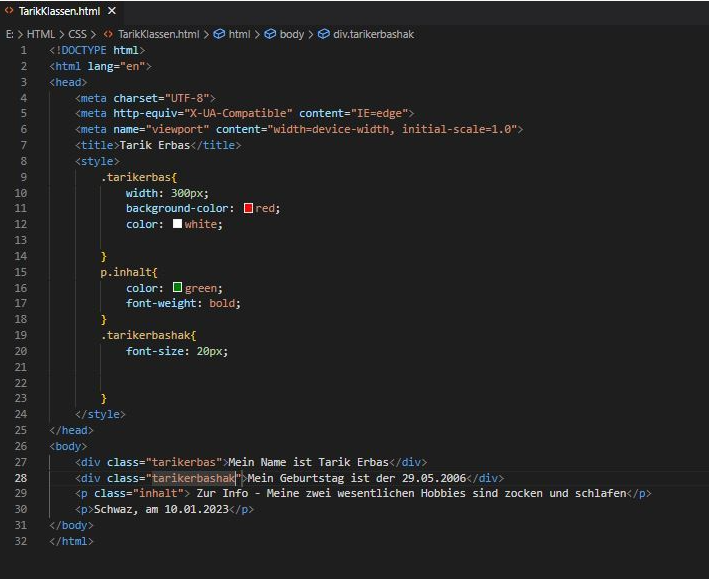This screenshot has width=709, height=579.
Task: Open the E: drive breadcrumb
Action: click(9, 34)
